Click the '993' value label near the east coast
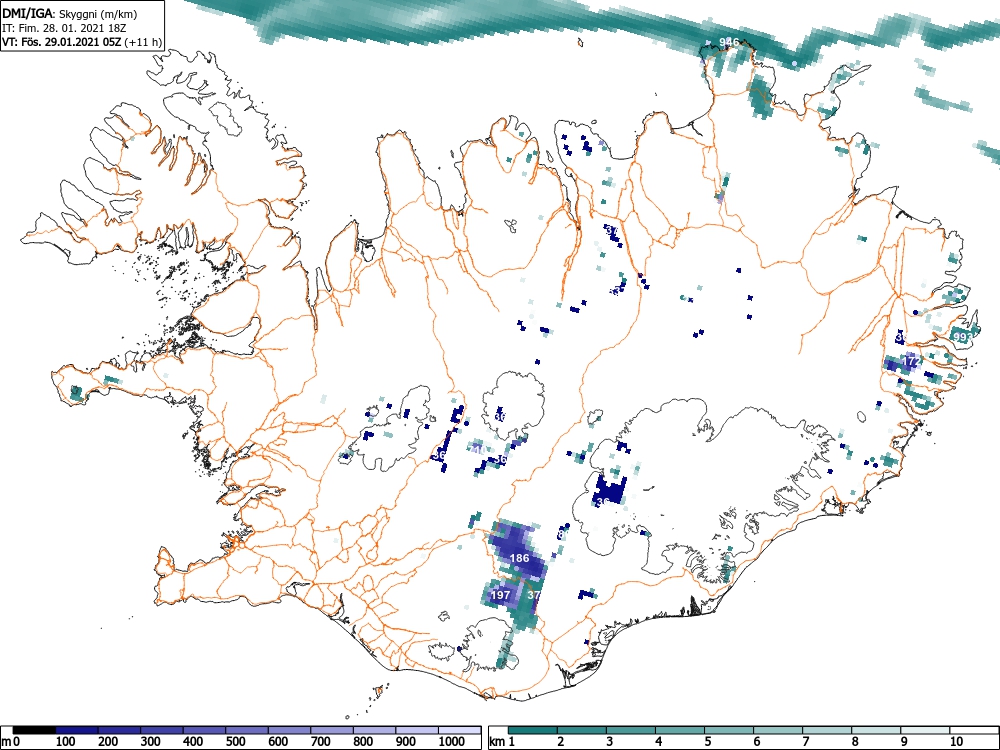Screen dimensions: 1000x750 [962, 337]
